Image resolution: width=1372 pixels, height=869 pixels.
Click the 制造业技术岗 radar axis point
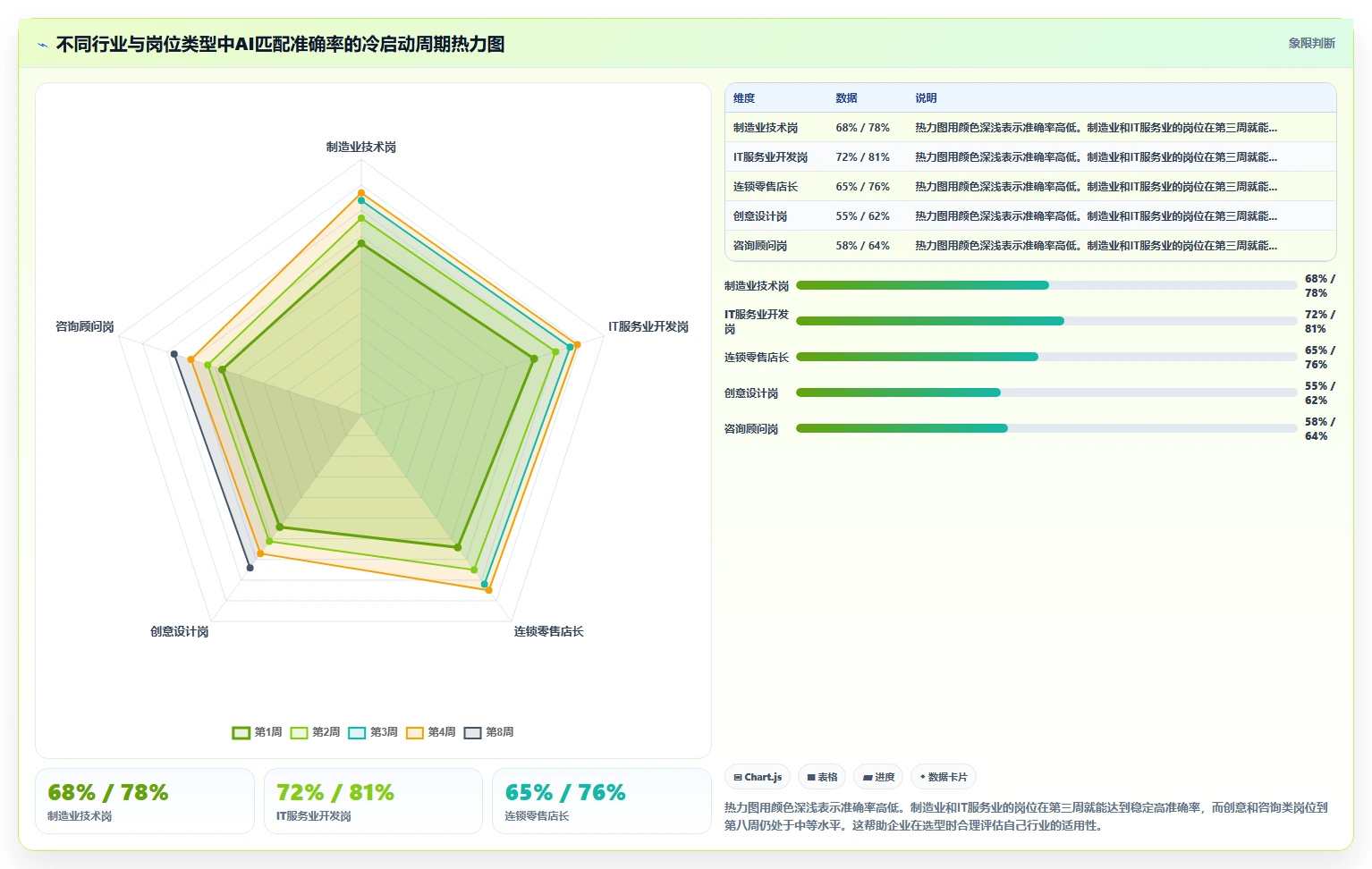coord(361,147)
